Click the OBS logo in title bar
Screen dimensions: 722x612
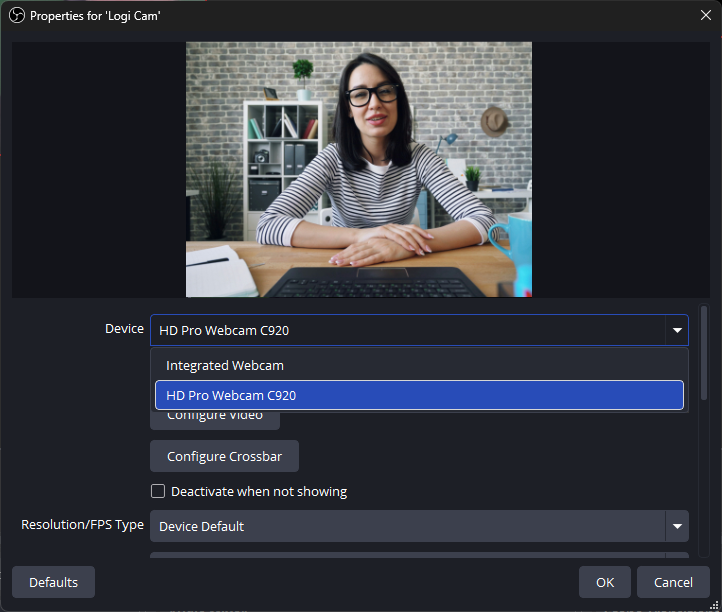point(16,16)
